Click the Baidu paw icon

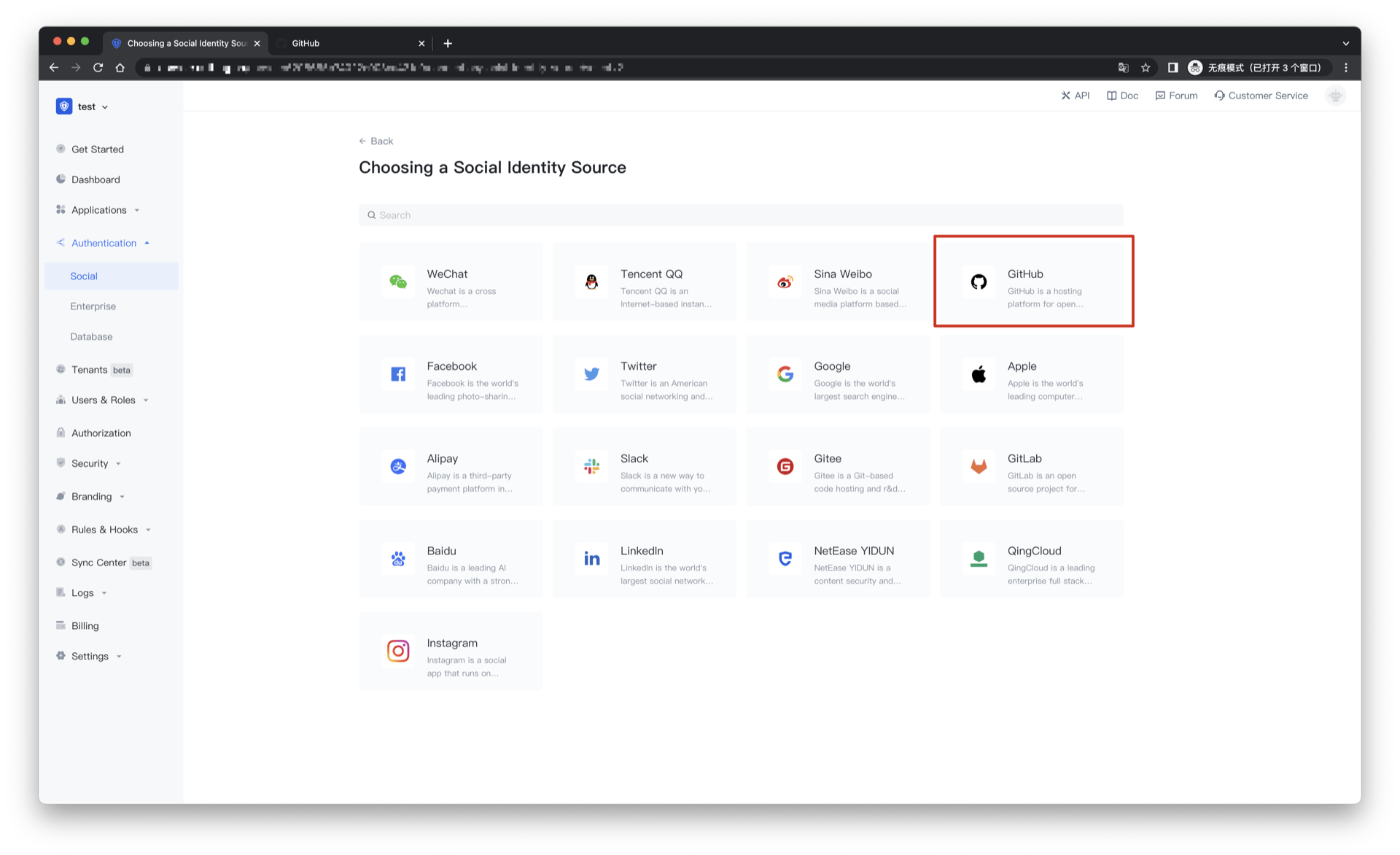point(398,559)
